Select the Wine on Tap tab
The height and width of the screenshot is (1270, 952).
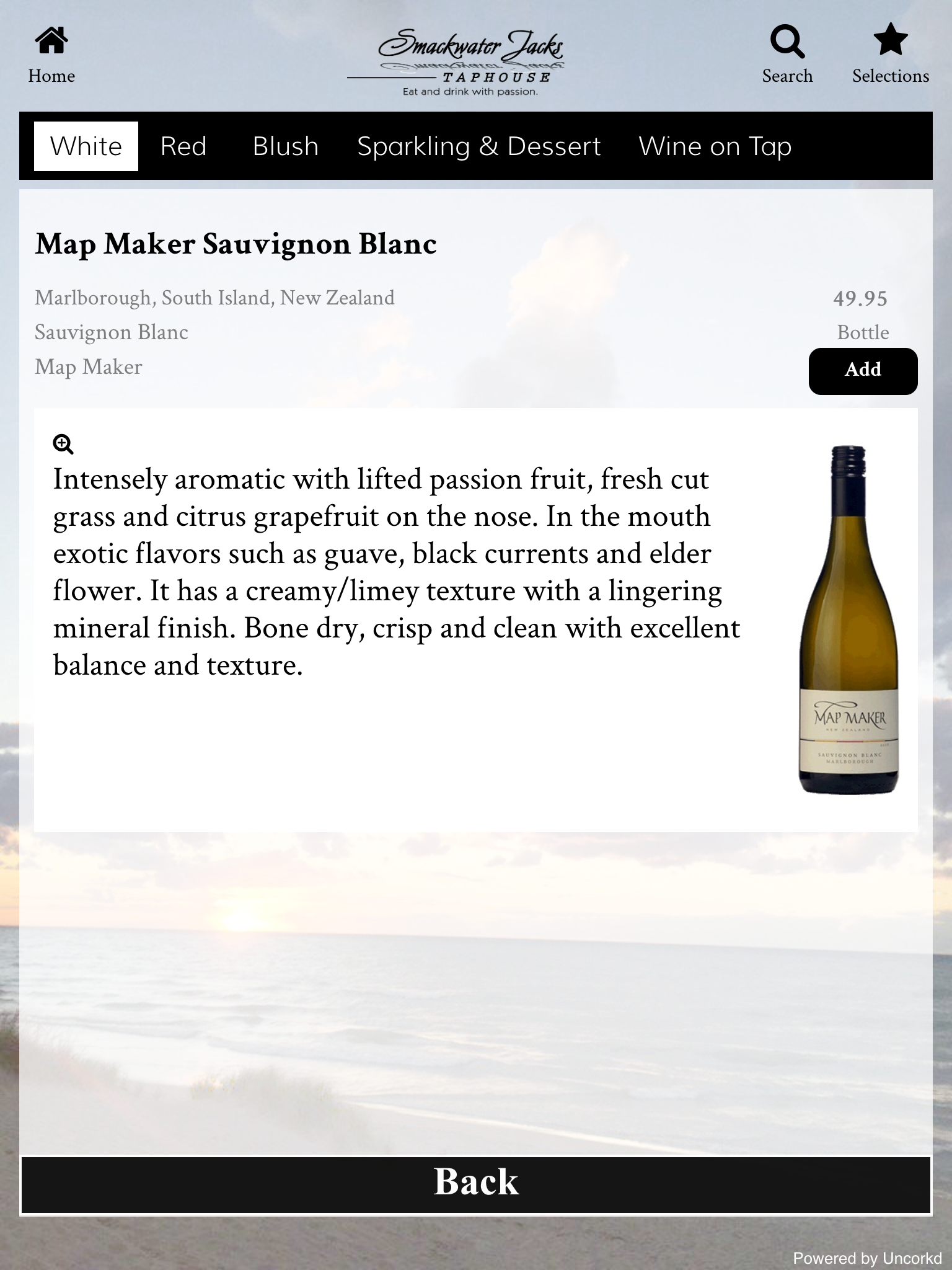tap(715, 146)
